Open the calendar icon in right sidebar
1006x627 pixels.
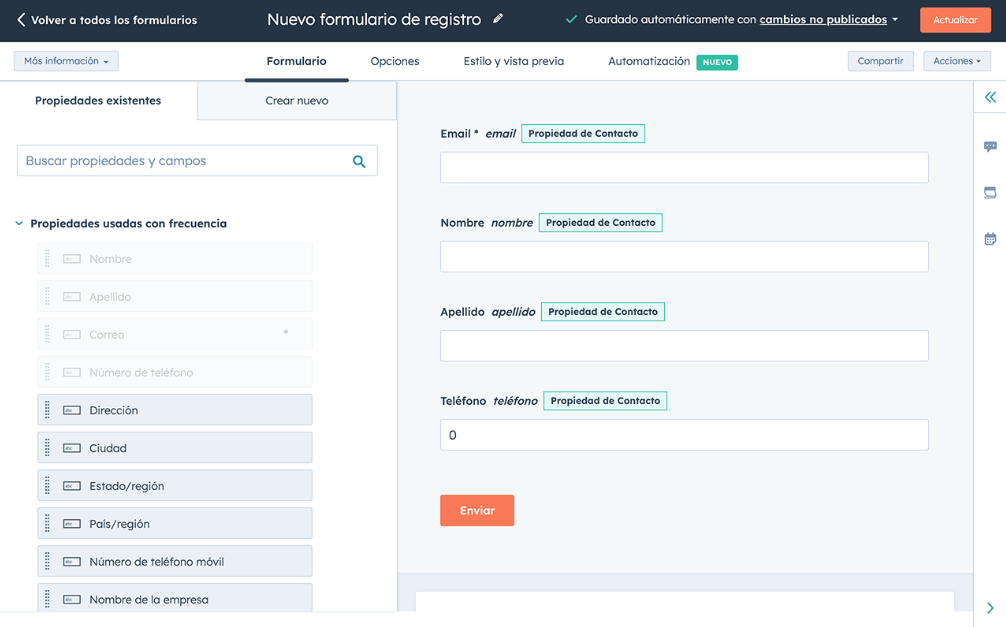(990, 238)
